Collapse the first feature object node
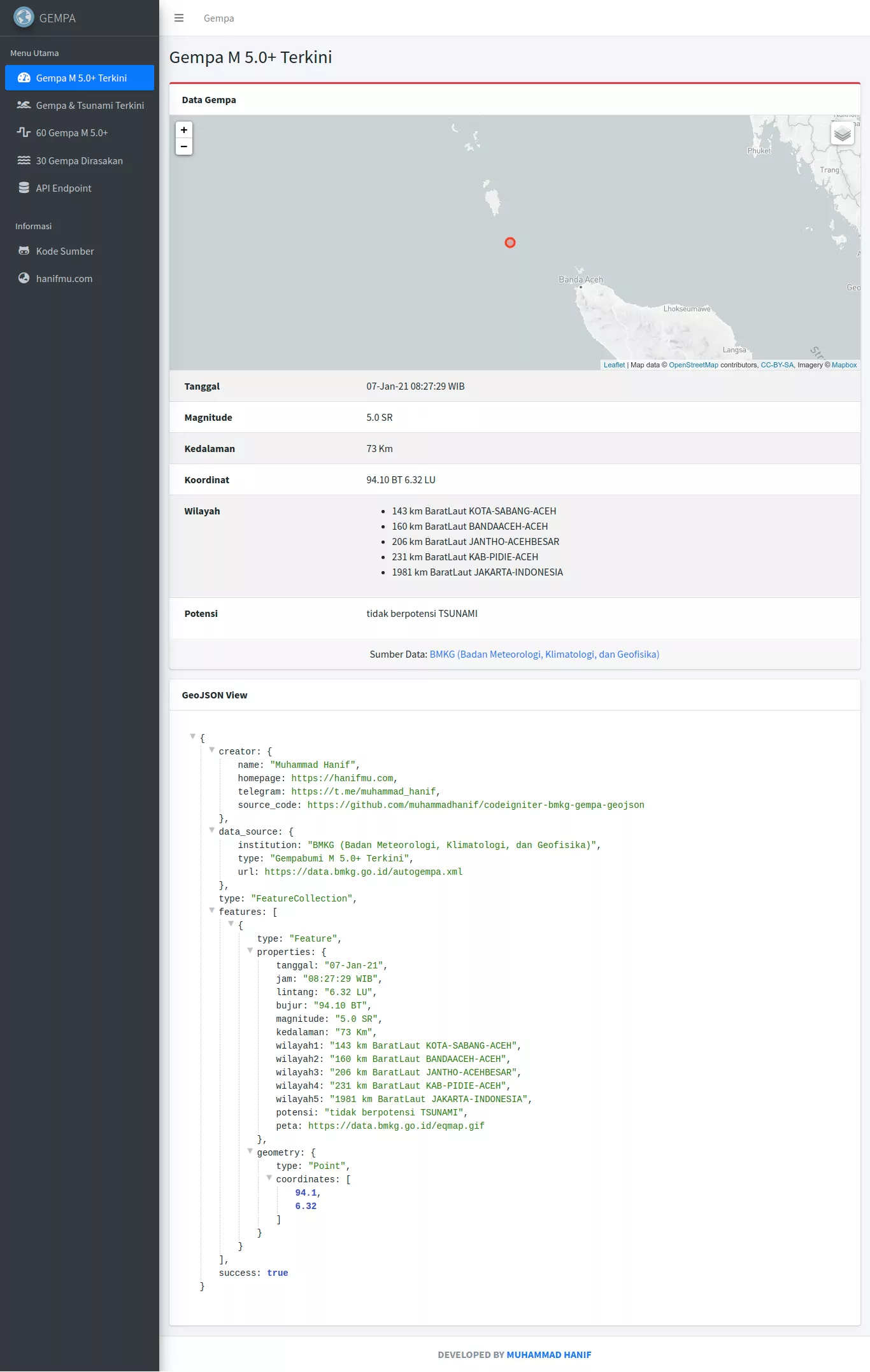 point(231,924)
